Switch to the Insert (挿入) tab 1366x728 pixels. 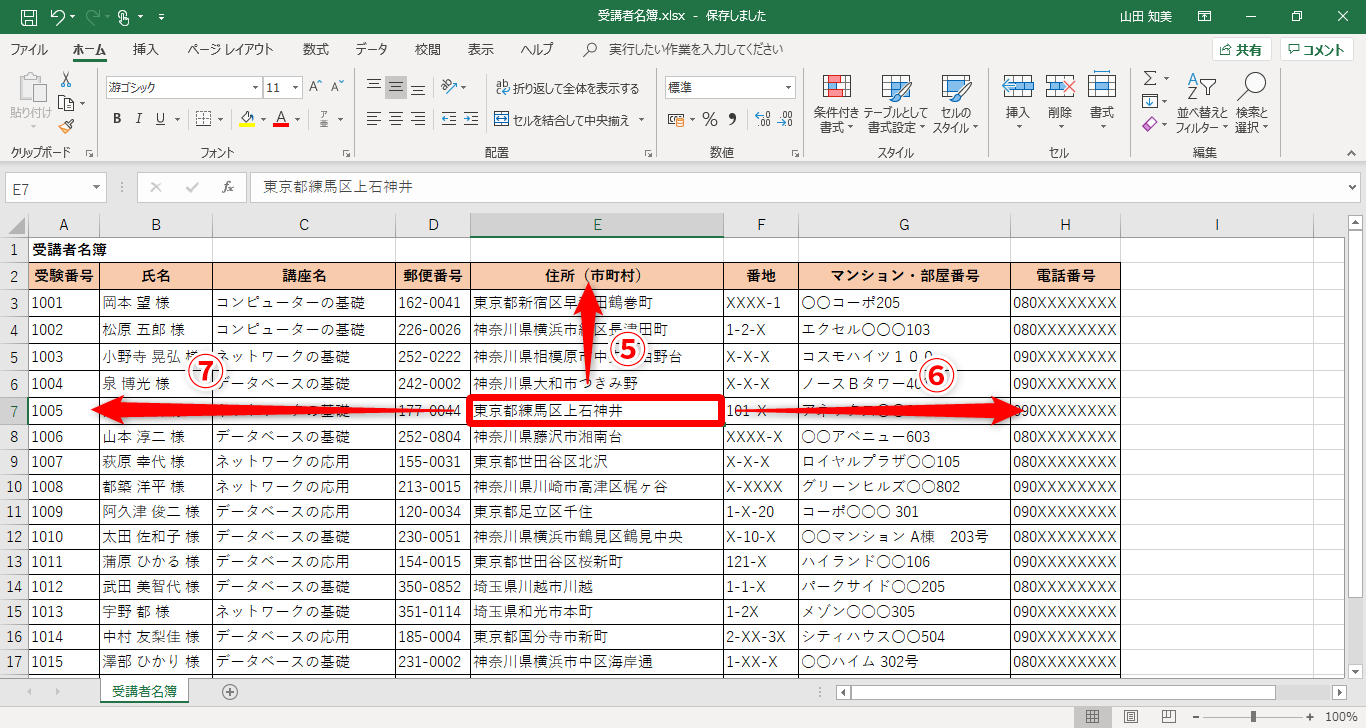pos(146,49)
